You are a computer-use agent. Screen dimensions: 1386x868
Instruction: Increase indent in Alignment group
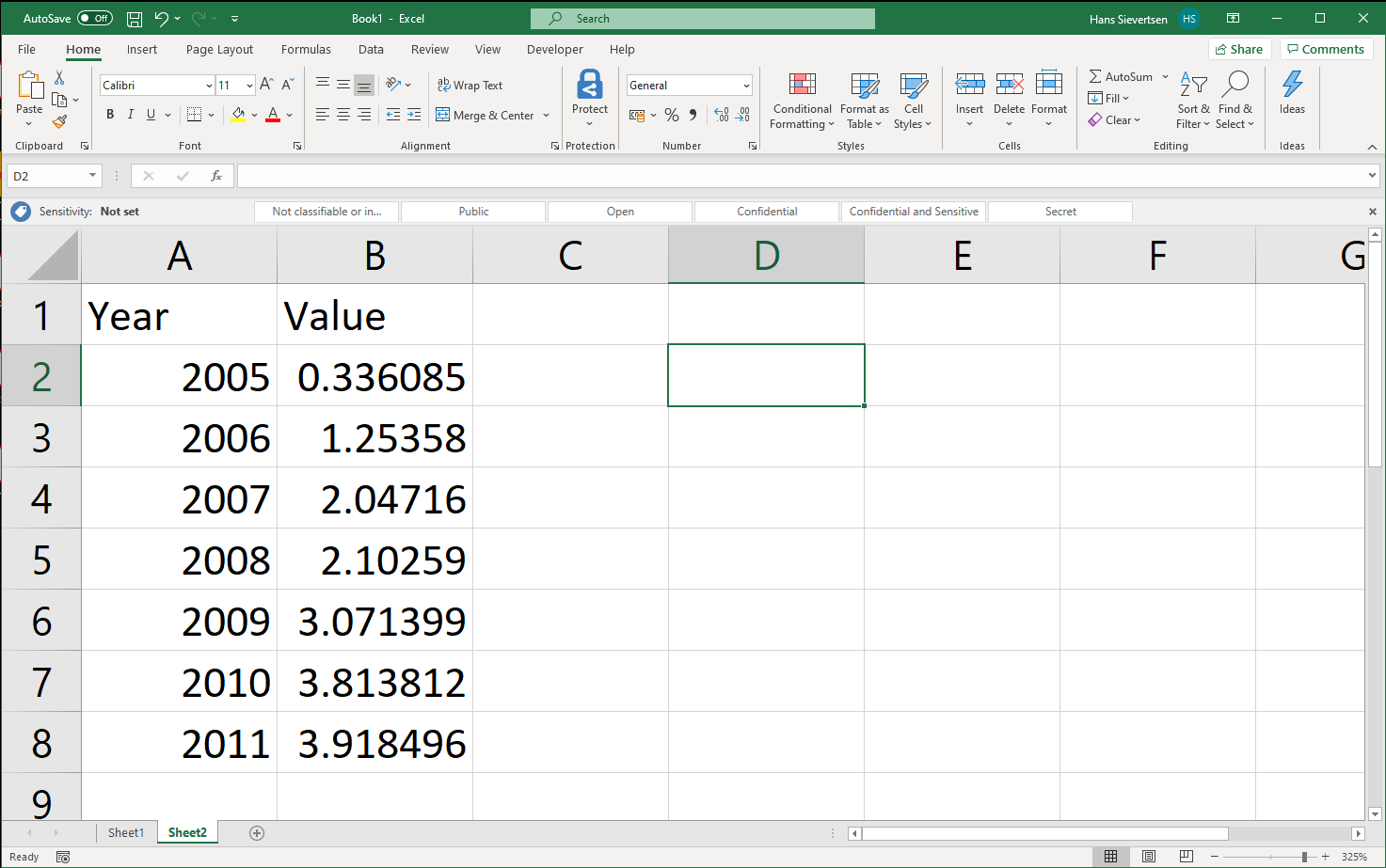point(414,115)
